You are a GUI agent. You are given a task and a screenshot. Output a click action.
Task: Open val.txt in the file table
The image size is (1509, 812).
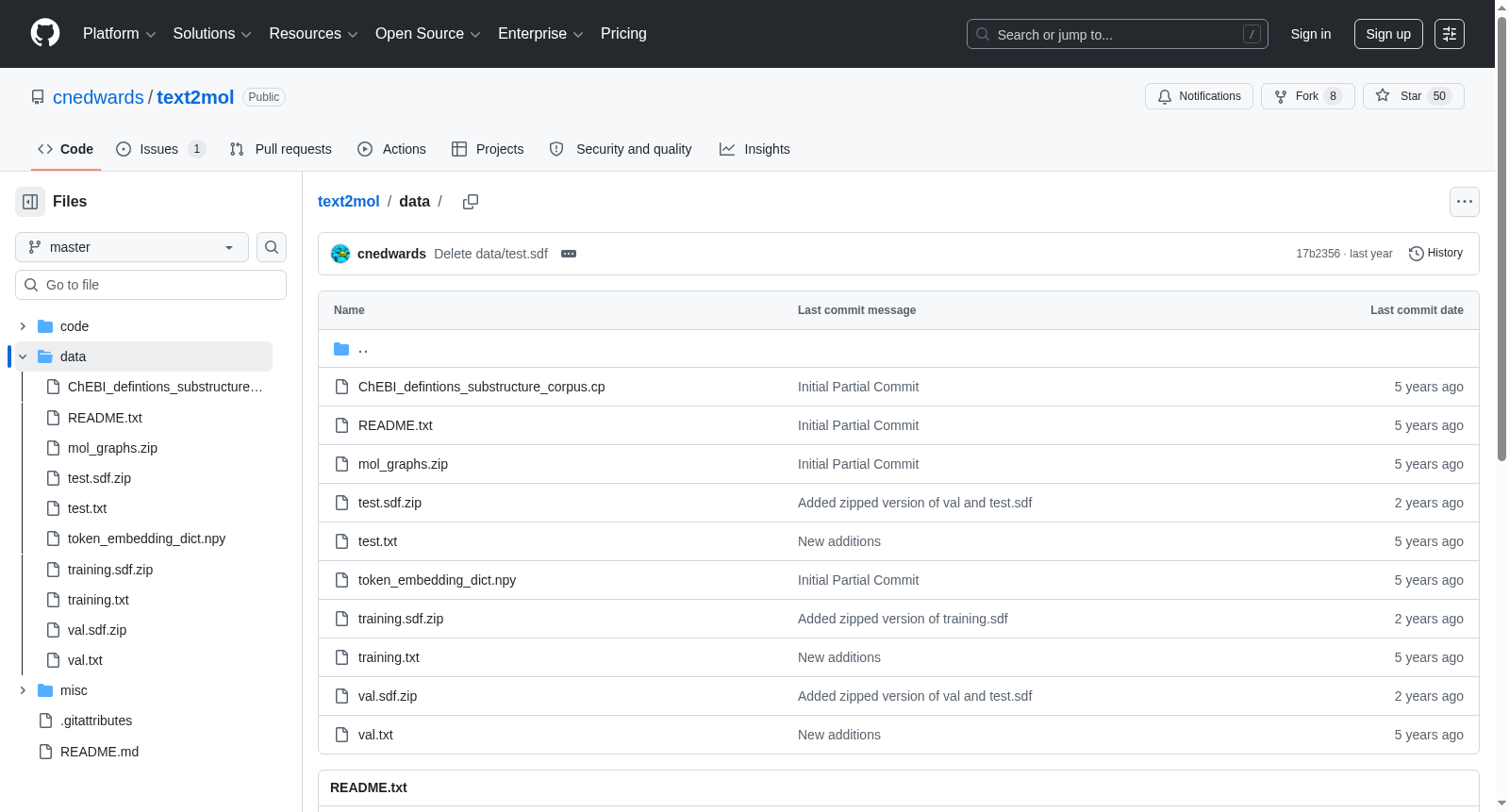375,735
